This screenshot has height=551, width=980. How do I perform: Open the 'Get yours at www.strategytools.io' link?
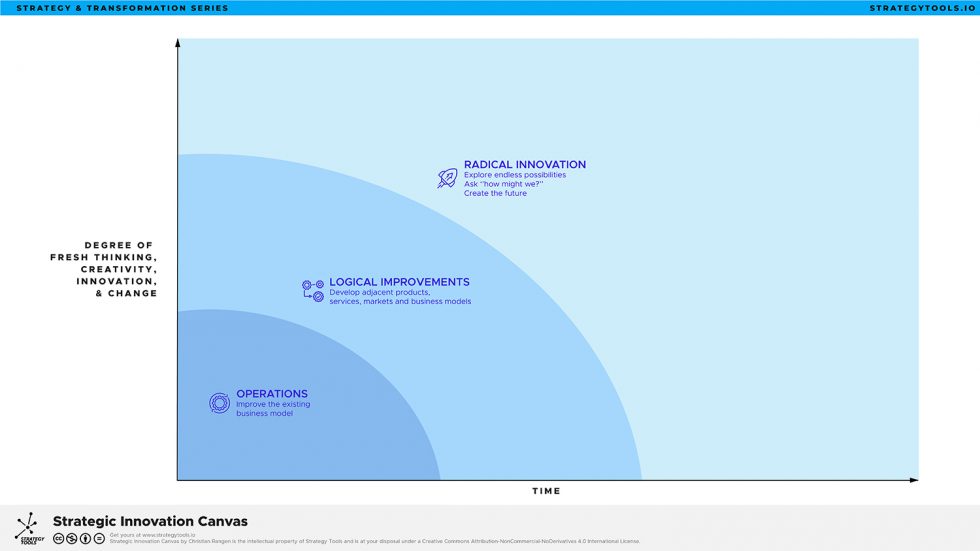[x=152, y=535]
